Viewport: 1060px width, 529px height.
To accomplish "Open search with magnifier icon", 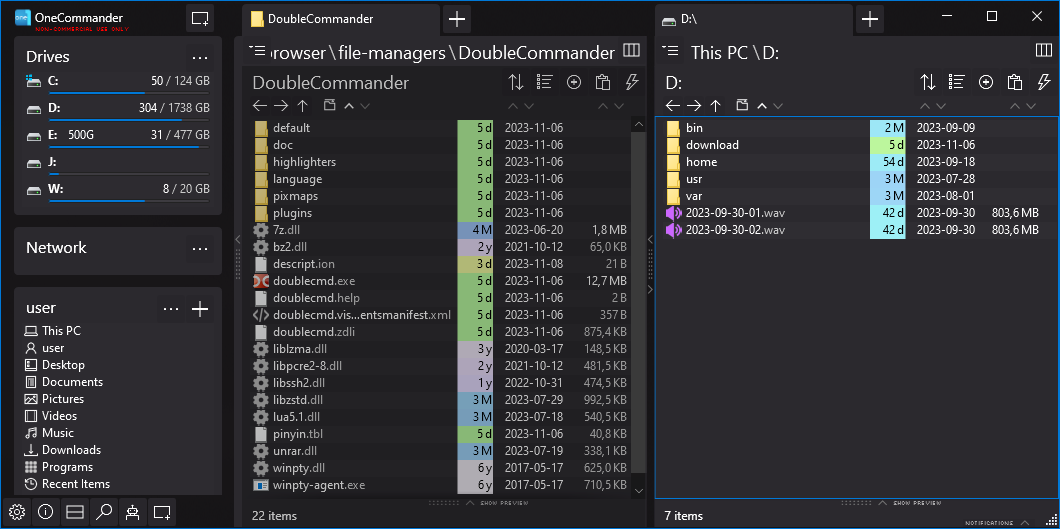I will pyautogui.click(x=103, y=512).
